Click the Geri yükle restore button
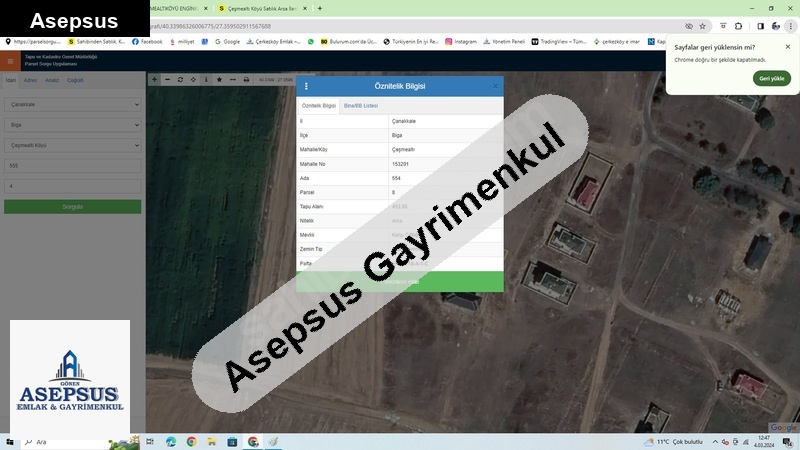The height and width of the screenshot is (450, 800). (771, 78)
